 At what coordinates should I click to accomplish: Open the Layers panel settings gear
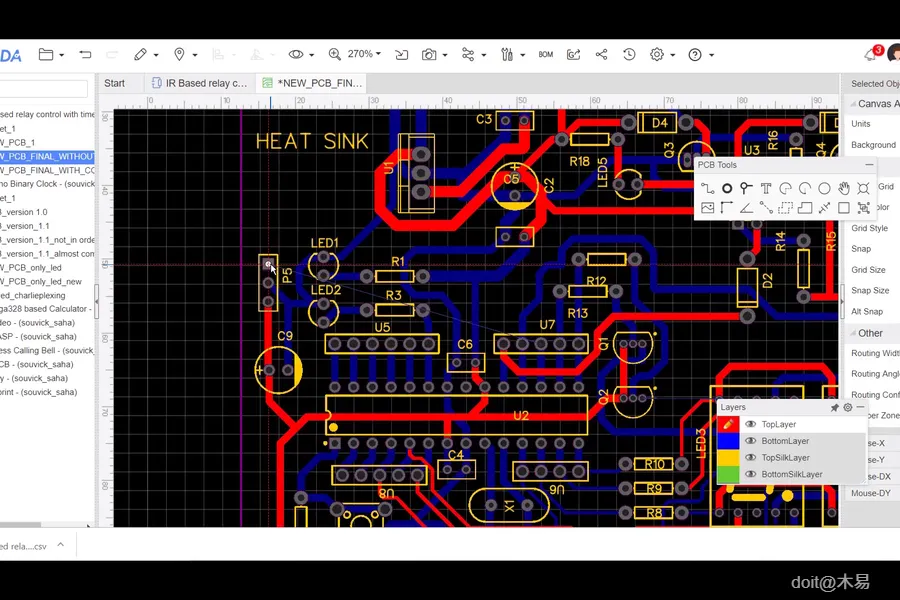point(847,407)
